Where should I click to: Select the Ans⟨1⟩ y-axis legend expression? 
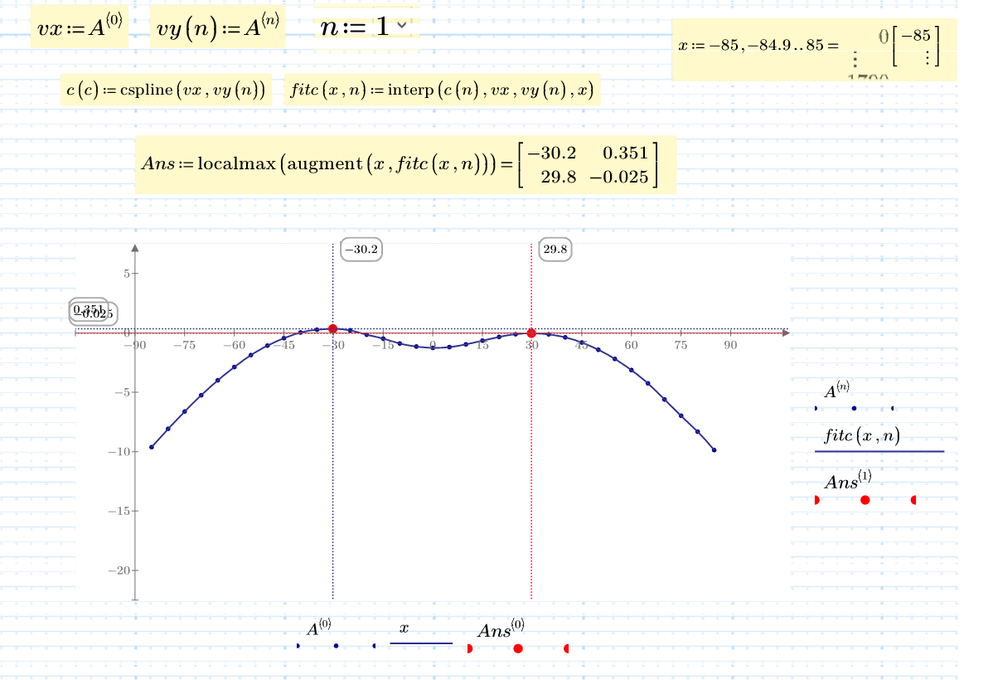848,480
